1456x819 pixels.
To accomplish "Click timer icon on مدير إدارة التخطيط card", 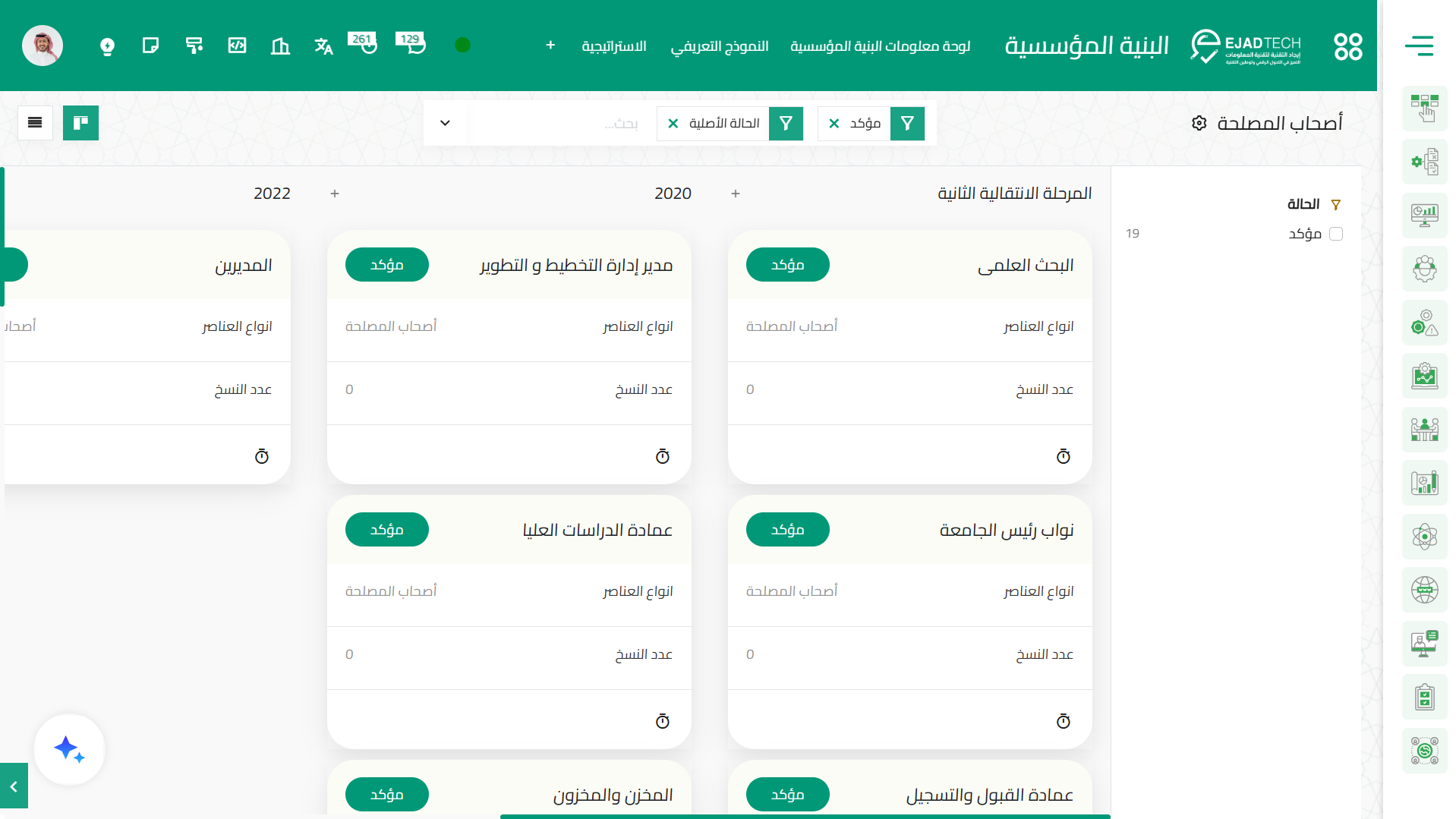I will pos(663,456).
